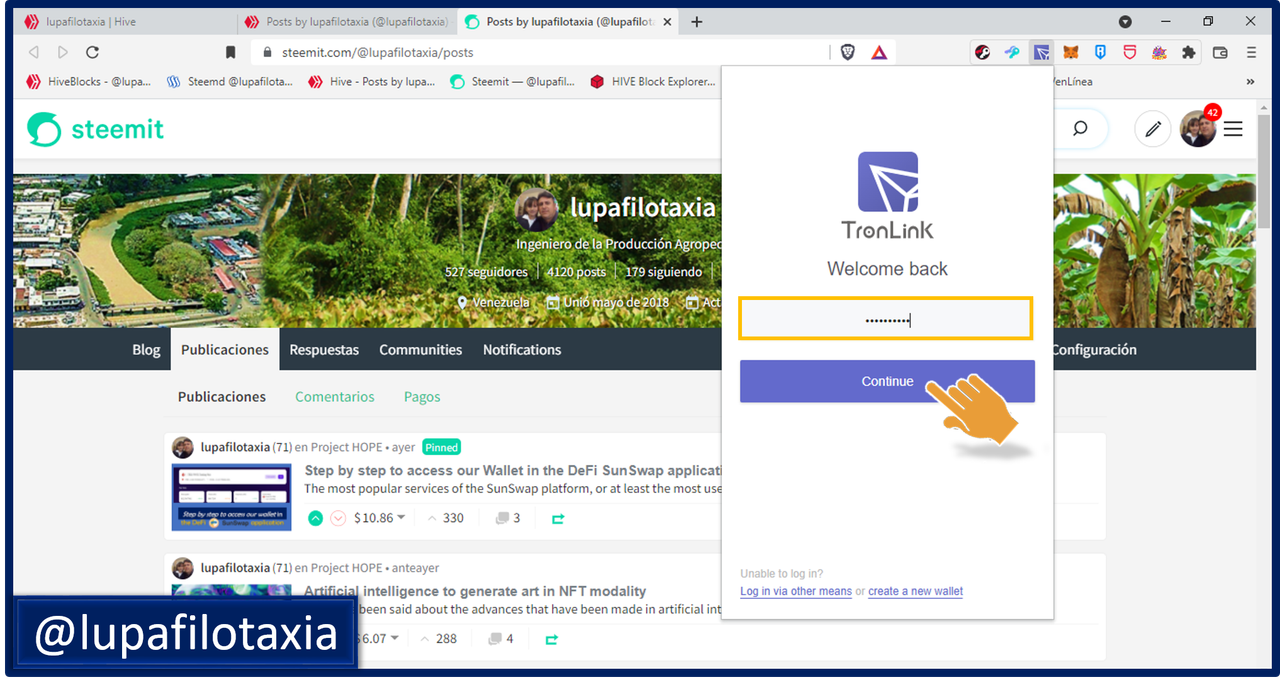Expand the $10.86 payout dropdown

pyautogui.click(x=379, y=518)
